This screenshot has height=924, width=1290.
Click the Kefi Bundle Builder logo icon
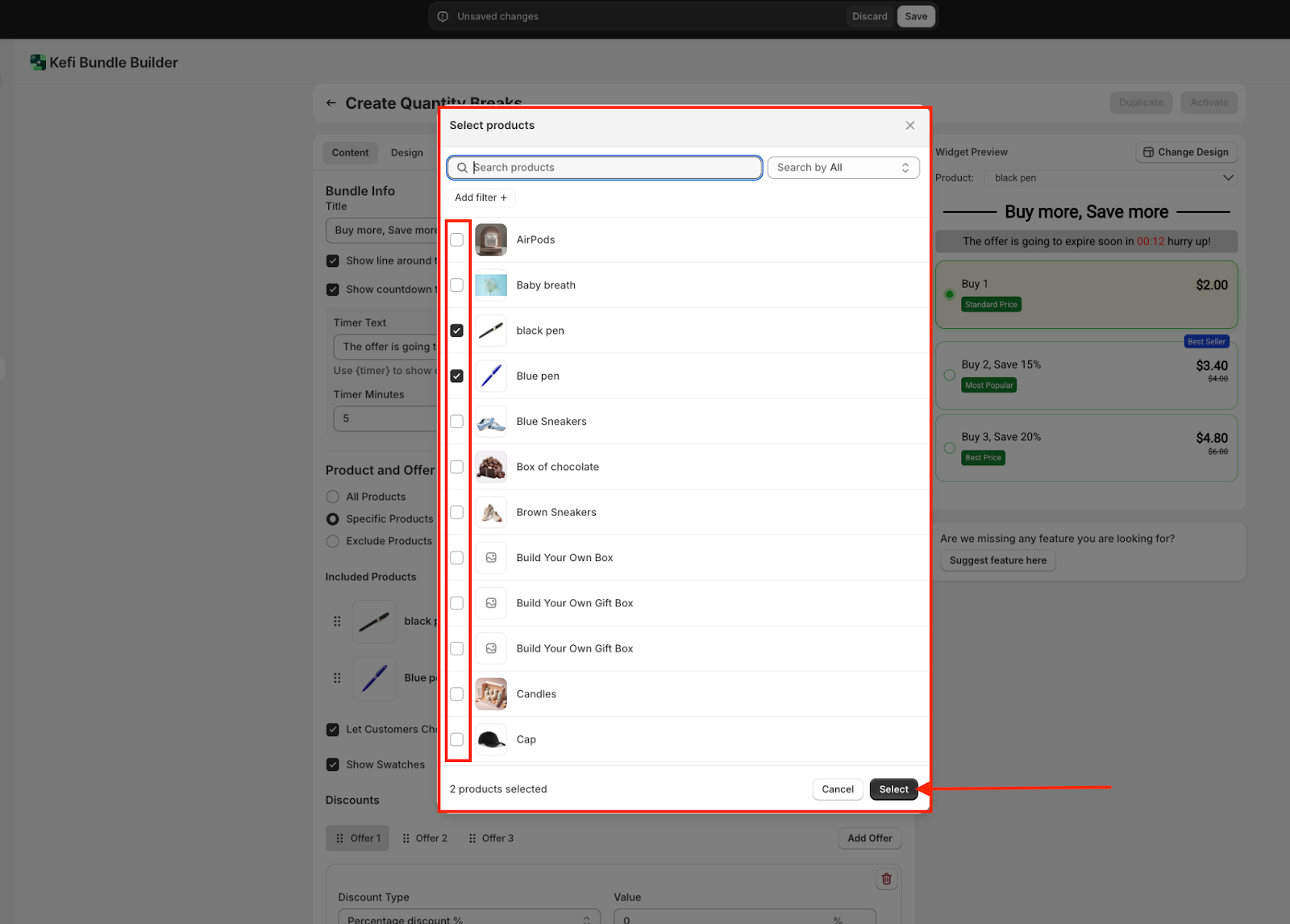tap(37, 63)
